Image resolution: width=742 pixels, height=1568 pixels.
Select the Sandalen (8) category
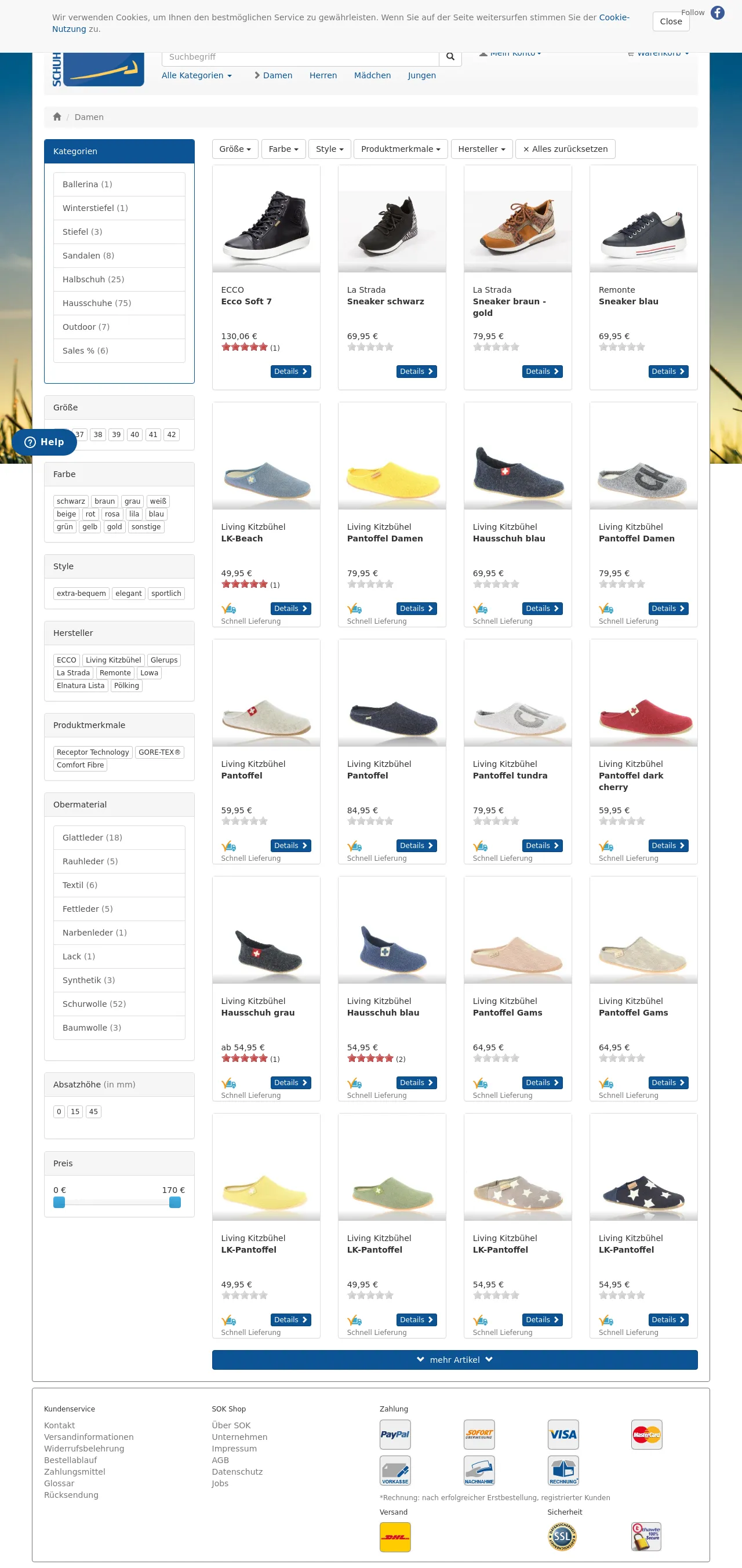[119, 256]
